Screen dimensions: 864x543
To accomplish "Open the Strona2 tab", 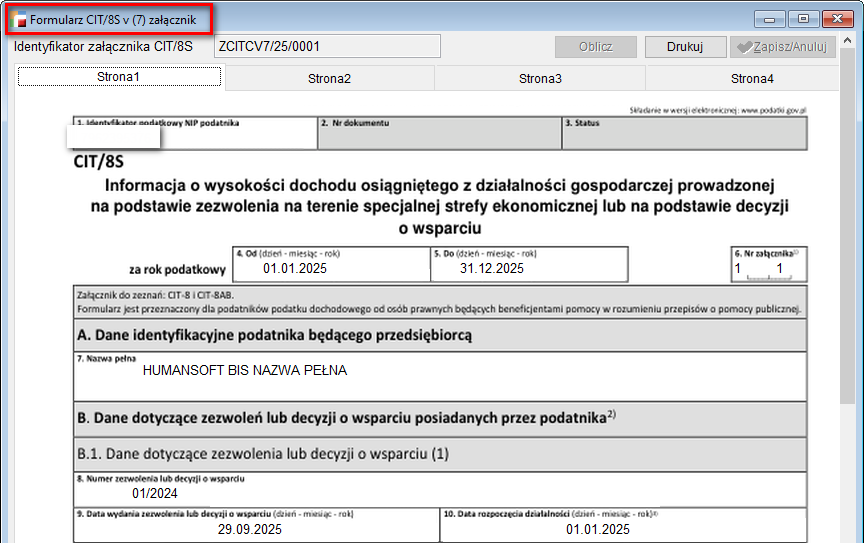I will point(329,78).
